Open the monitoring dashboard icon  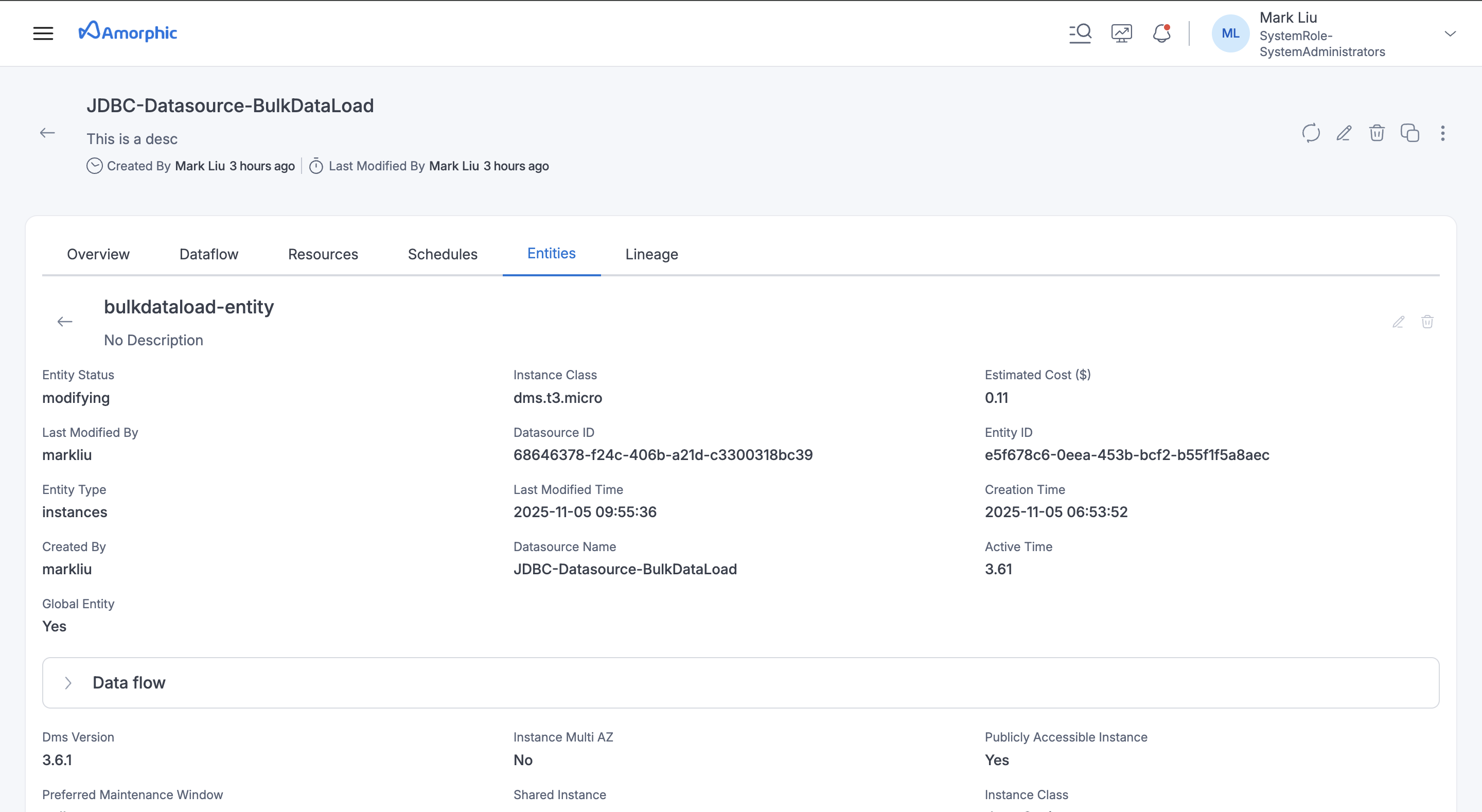(1121, 33)
